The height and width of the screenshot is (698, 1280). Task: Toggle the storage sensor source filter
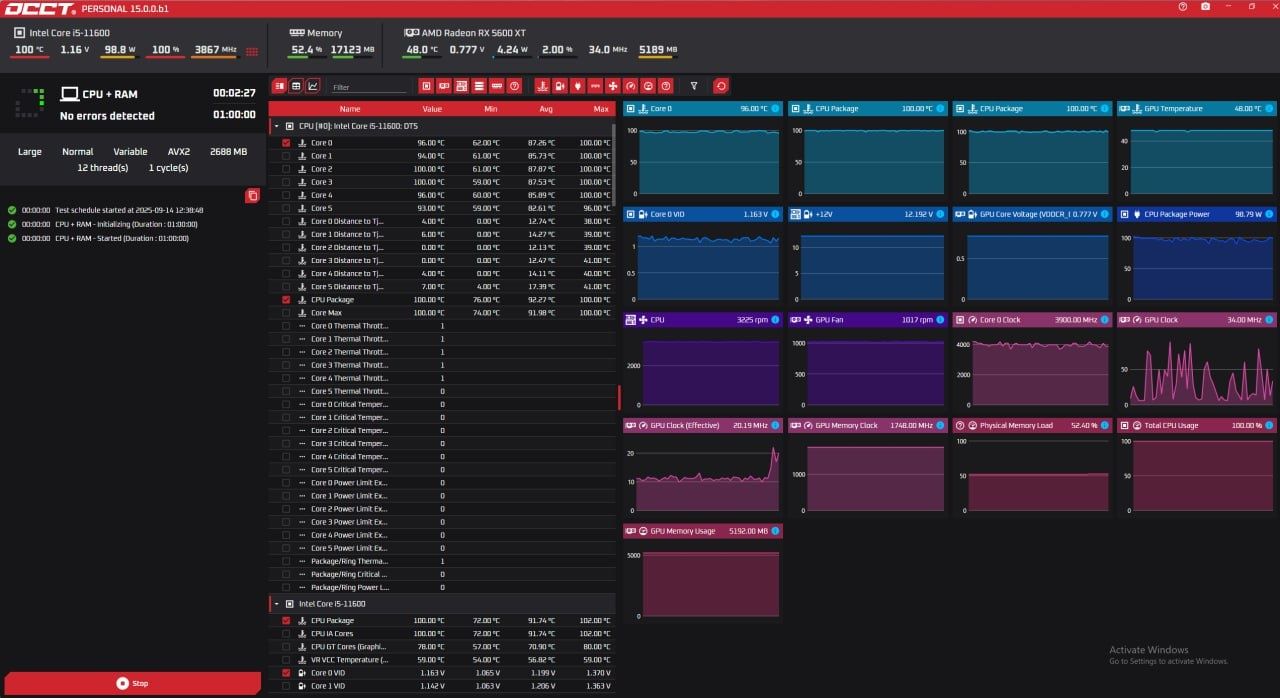point(479,86)
